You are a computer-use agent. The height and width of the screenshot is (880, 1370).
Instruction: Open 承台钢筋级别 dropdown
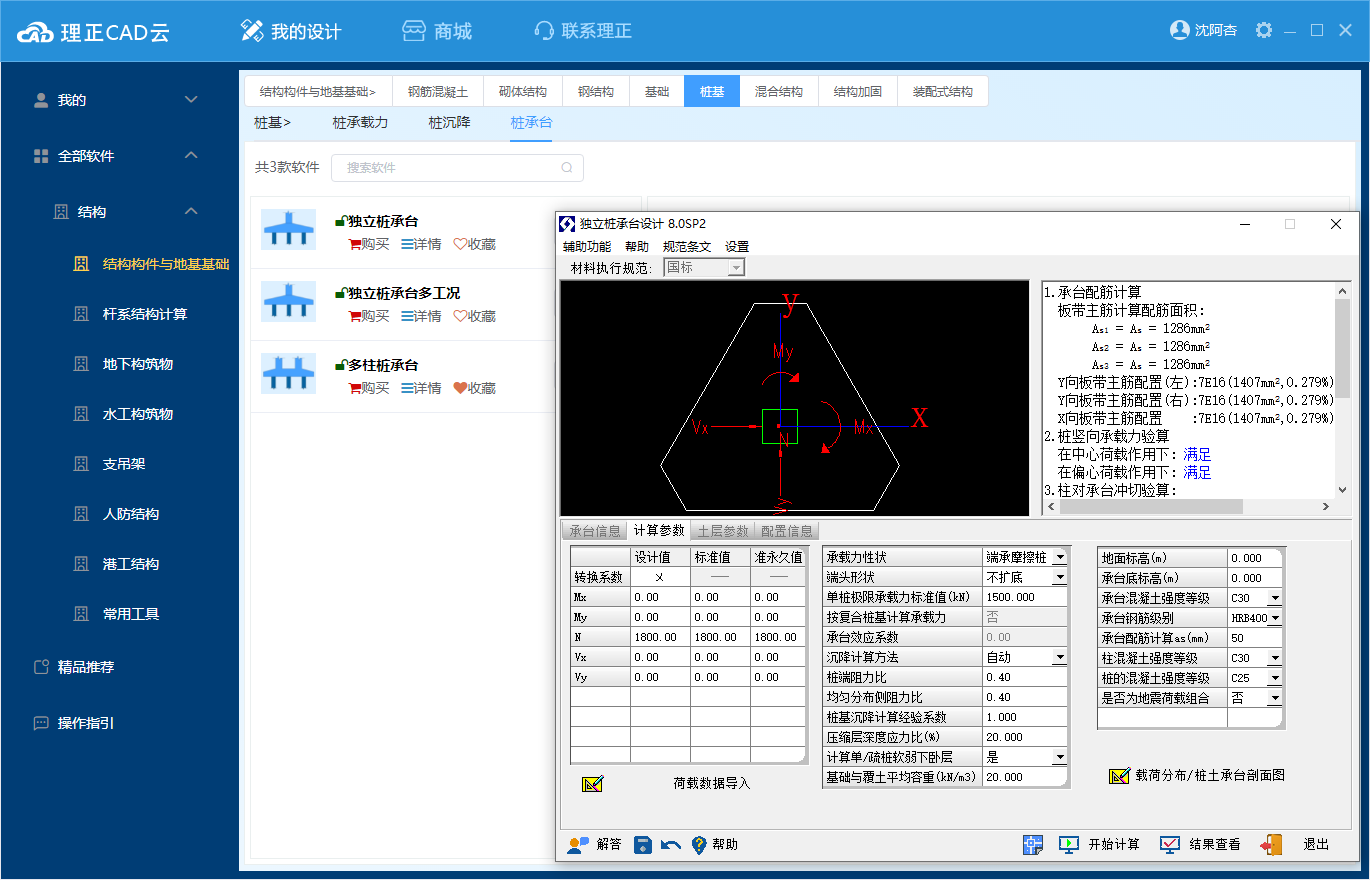(x=1274, y=618)
